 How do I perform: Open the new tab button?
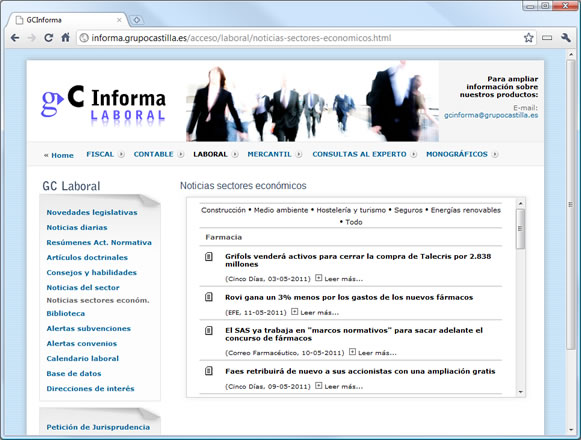pos(136,20)
